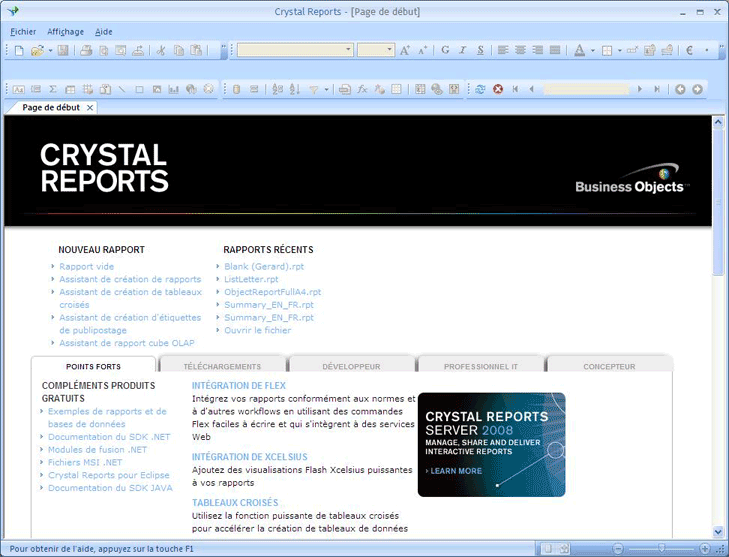Click the Cut scissors icon
The image size is (729, 557).
[x=161, y=51]
